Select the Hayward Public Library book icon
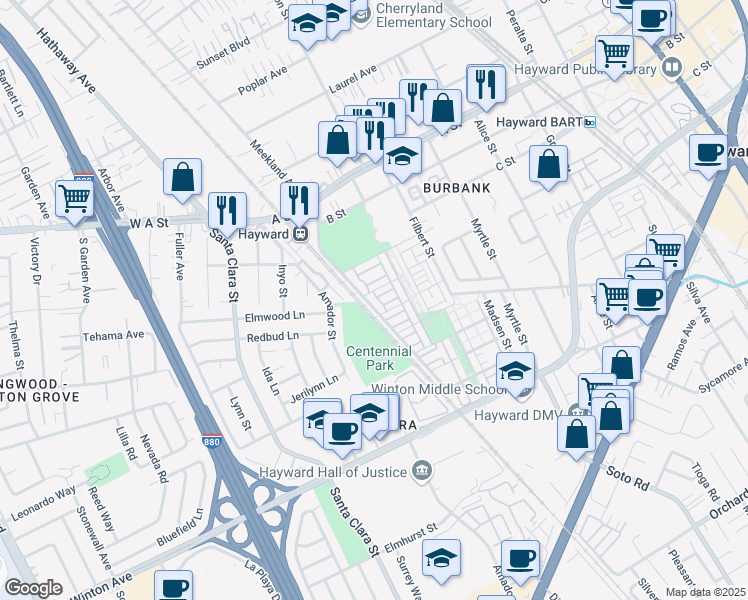The width and height of the screenshot is (748, 600). click(x=673, y=67)
